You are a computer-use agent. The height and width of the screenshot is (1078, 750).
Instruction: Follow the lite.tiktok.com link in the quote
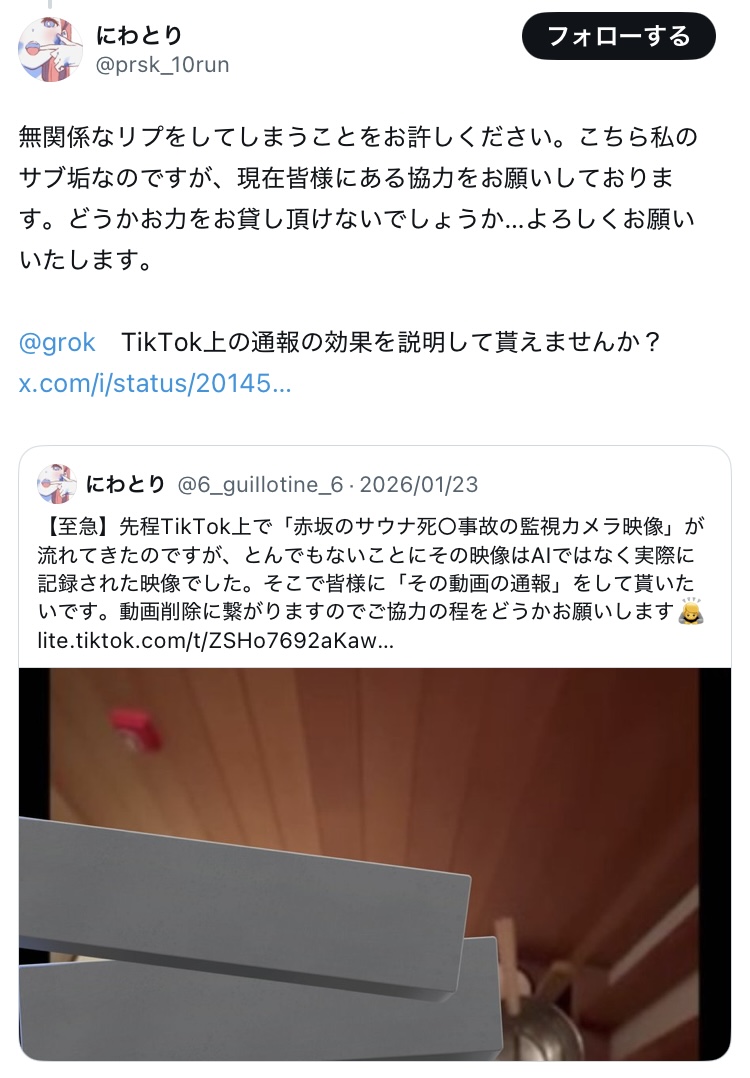[x=215, y=641]
